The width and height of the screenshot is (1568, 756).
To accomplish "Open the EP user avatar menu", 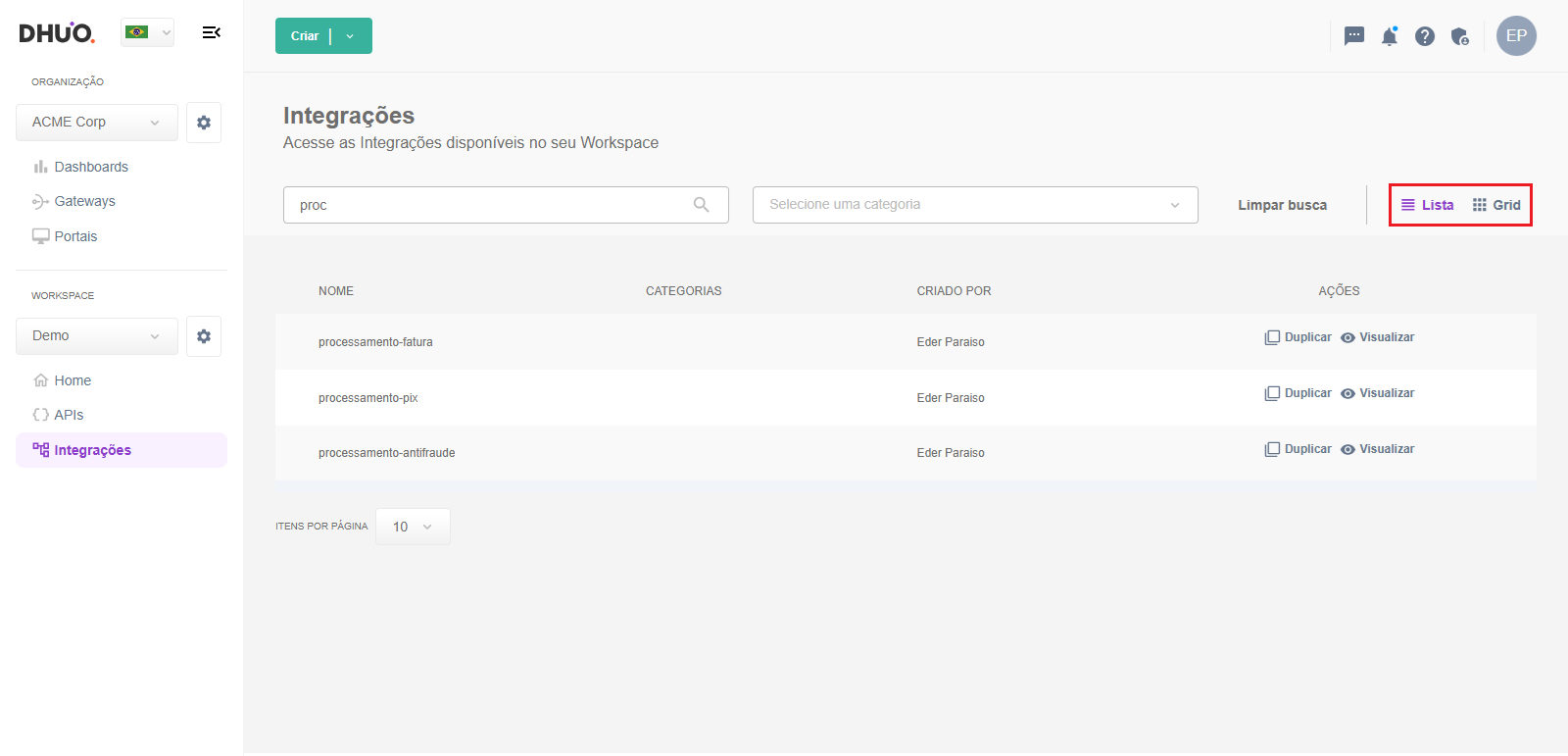I will [1516, 35].
